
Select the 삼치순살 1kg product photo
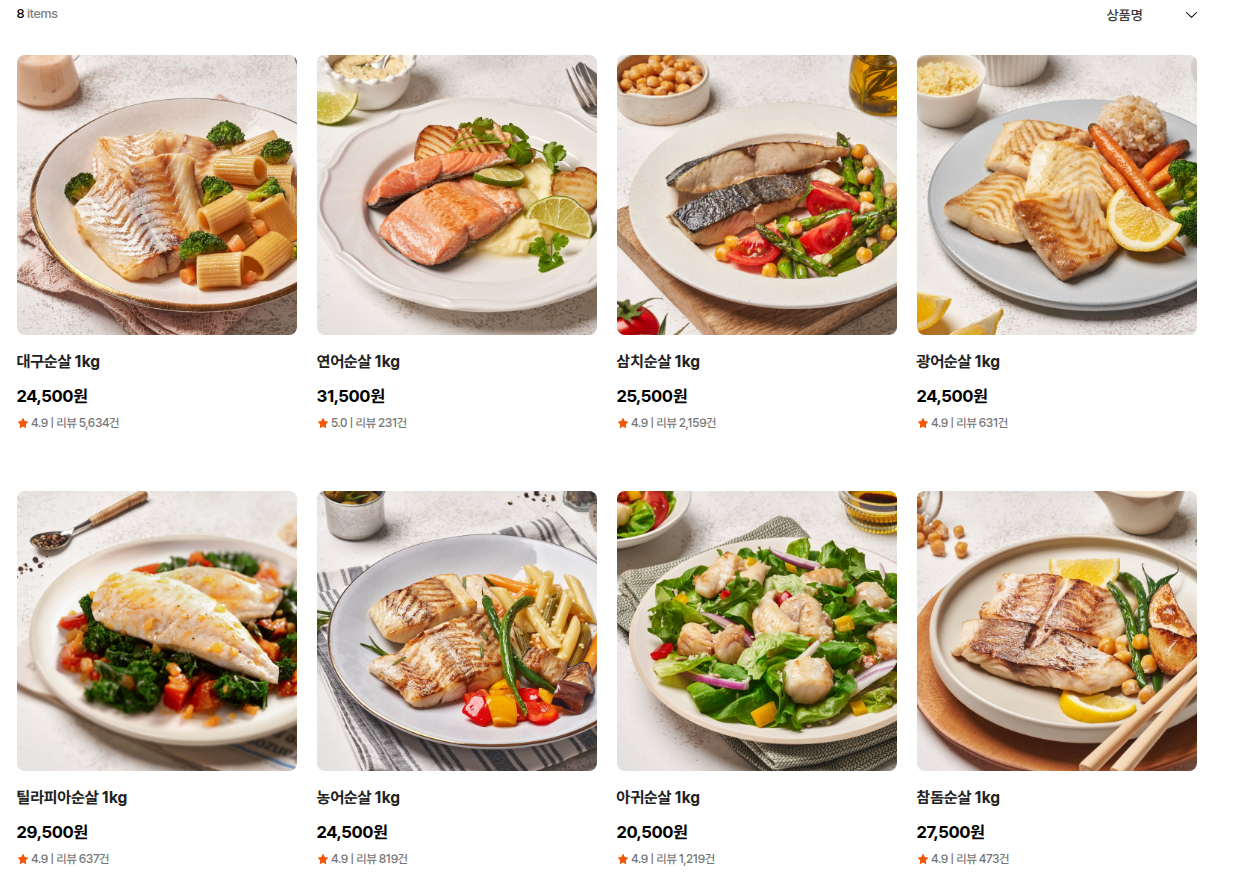click(x=757, y=195)
